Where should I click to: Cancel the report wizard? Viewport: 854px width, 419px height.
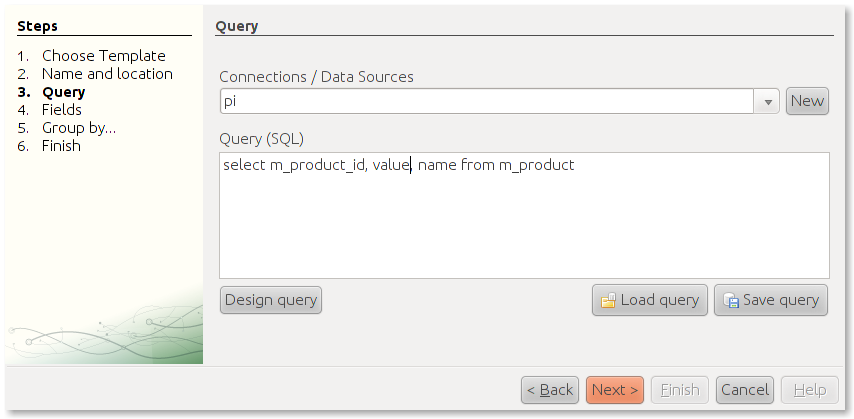pos(745,390)
